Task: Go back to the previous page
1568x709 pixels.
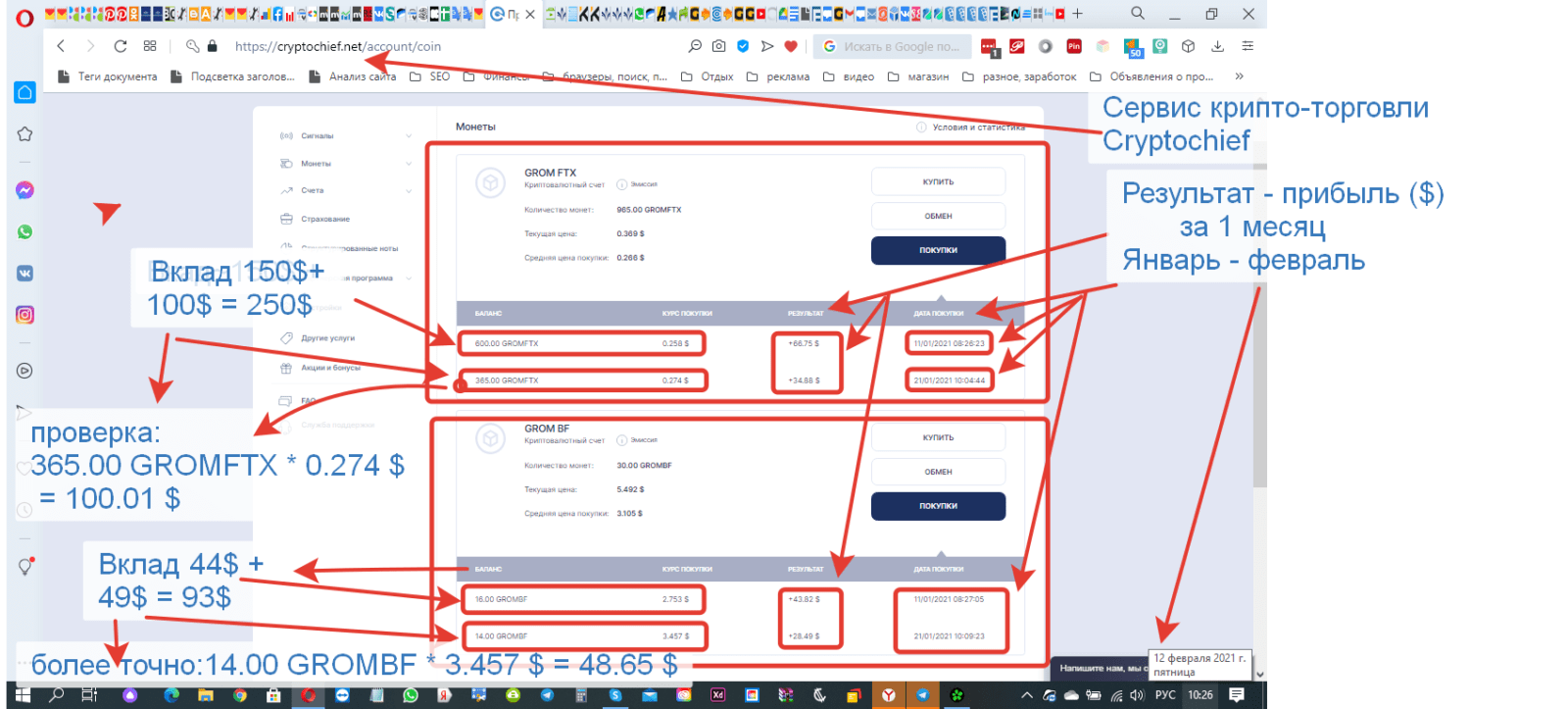Action: coord(61,46)
